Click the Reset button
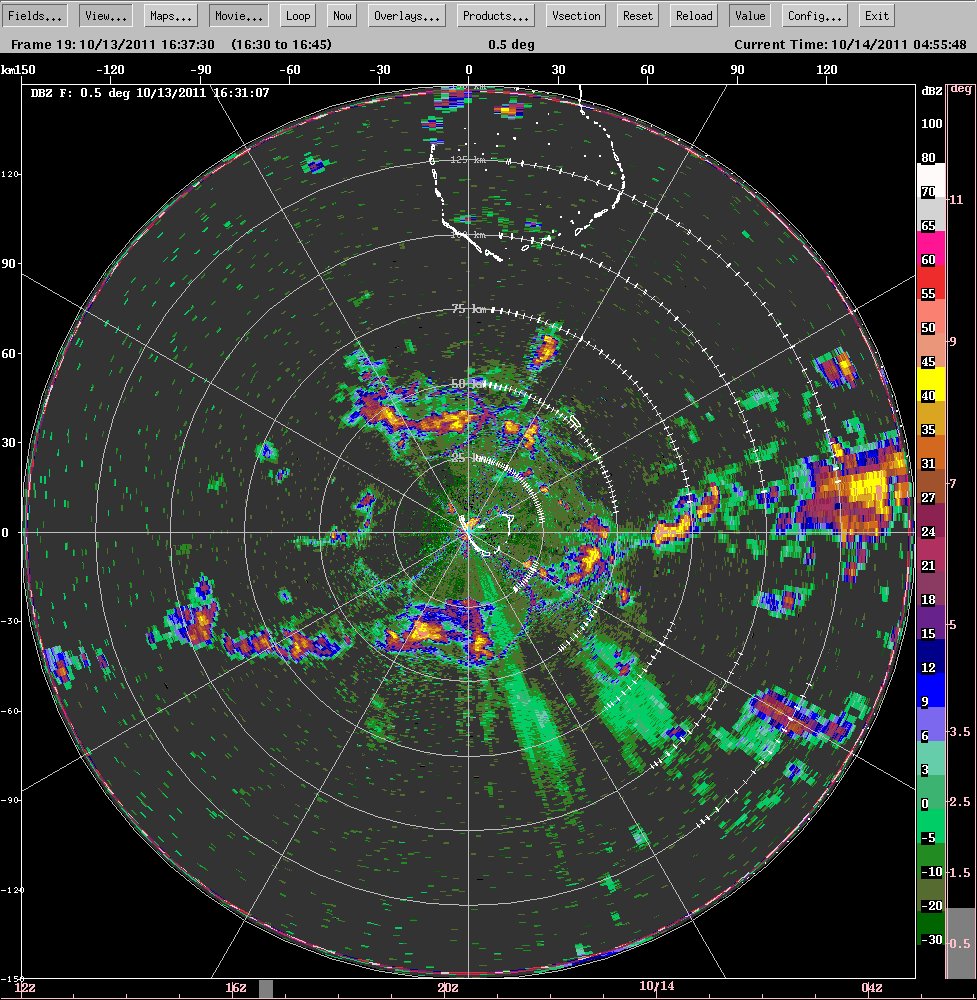Viewport: 977px width, 1000px height. click(638, 16)
